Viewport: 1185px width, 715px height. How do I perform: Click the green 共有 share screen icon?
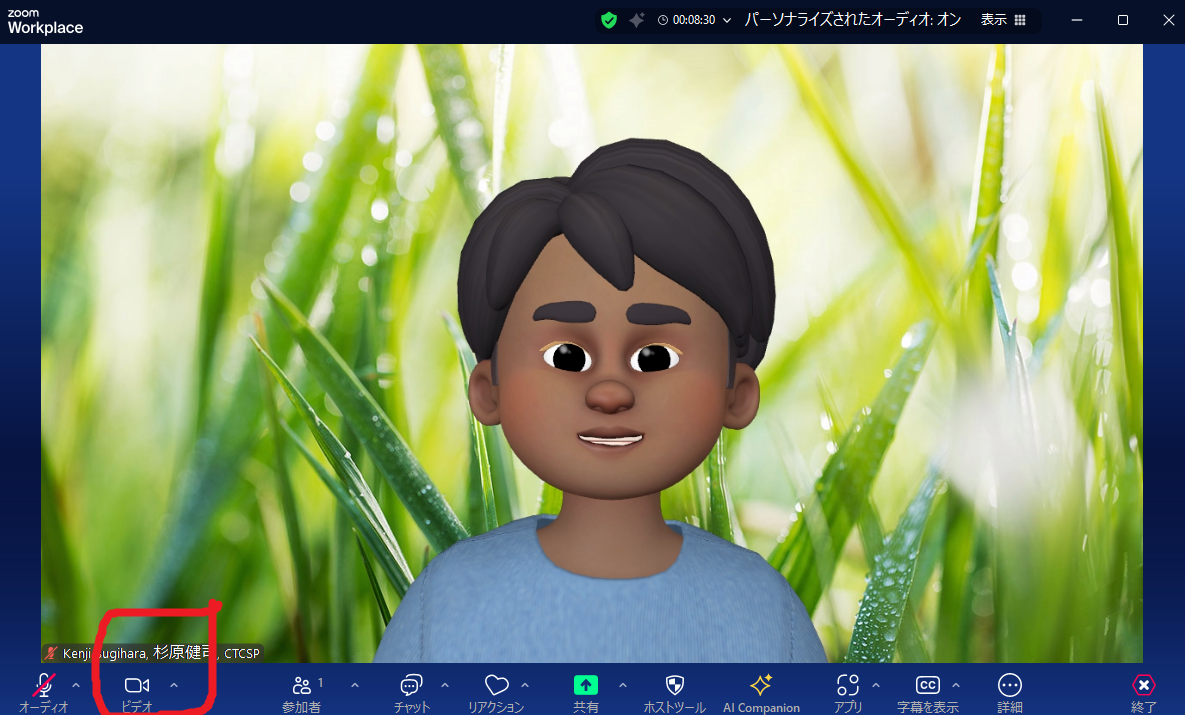[586, 686]
